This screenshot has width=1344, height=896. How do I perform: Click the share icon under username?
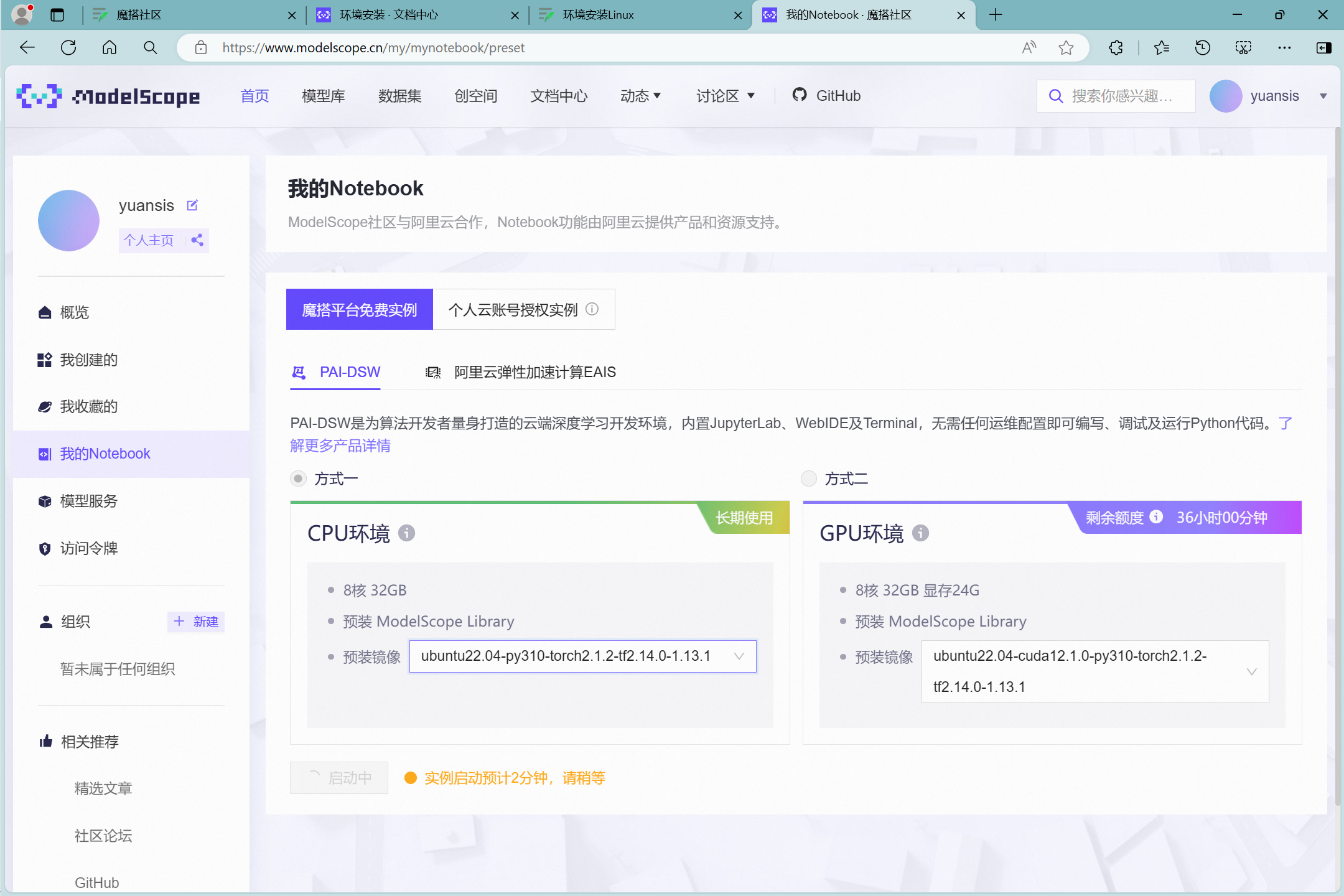tap(197, 240)
